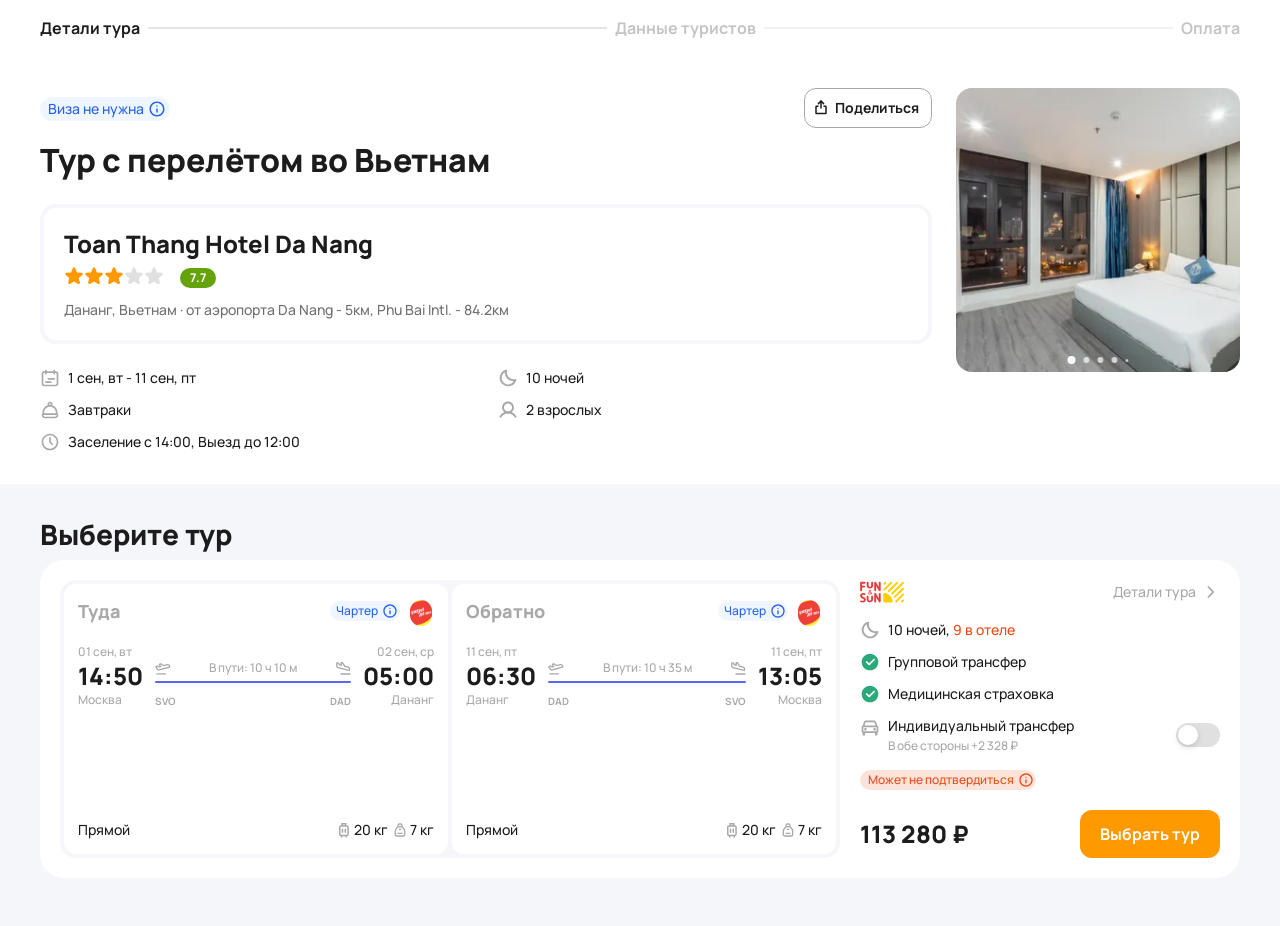Click info icon next to 'Виза не нужна'
Image resolution: width=1280 pixels, height=926 pixels.
click(x=157, y=109)
